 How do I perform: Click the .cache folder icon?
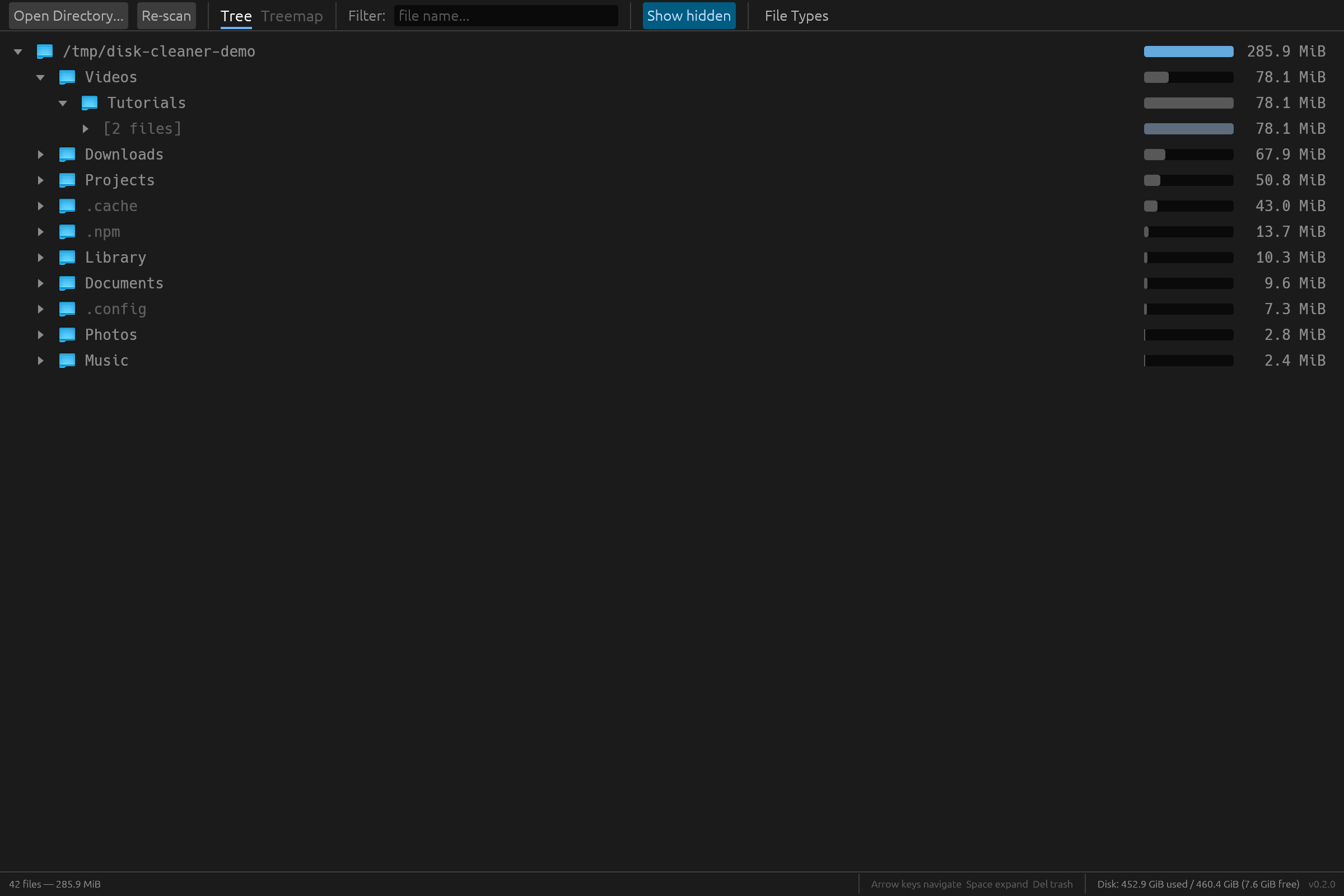tap(67, 206)
